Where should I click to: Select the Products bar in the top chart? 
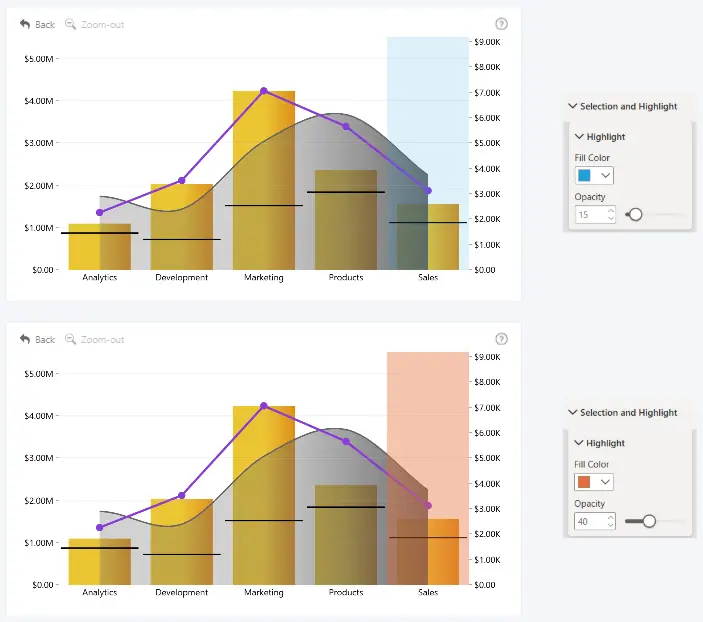point(346,220)
